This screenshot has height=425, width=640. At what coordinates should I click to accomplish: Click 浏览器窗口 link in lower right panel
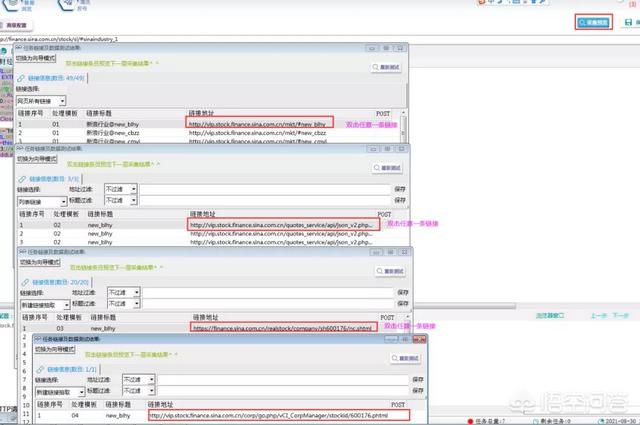[550, 316]
